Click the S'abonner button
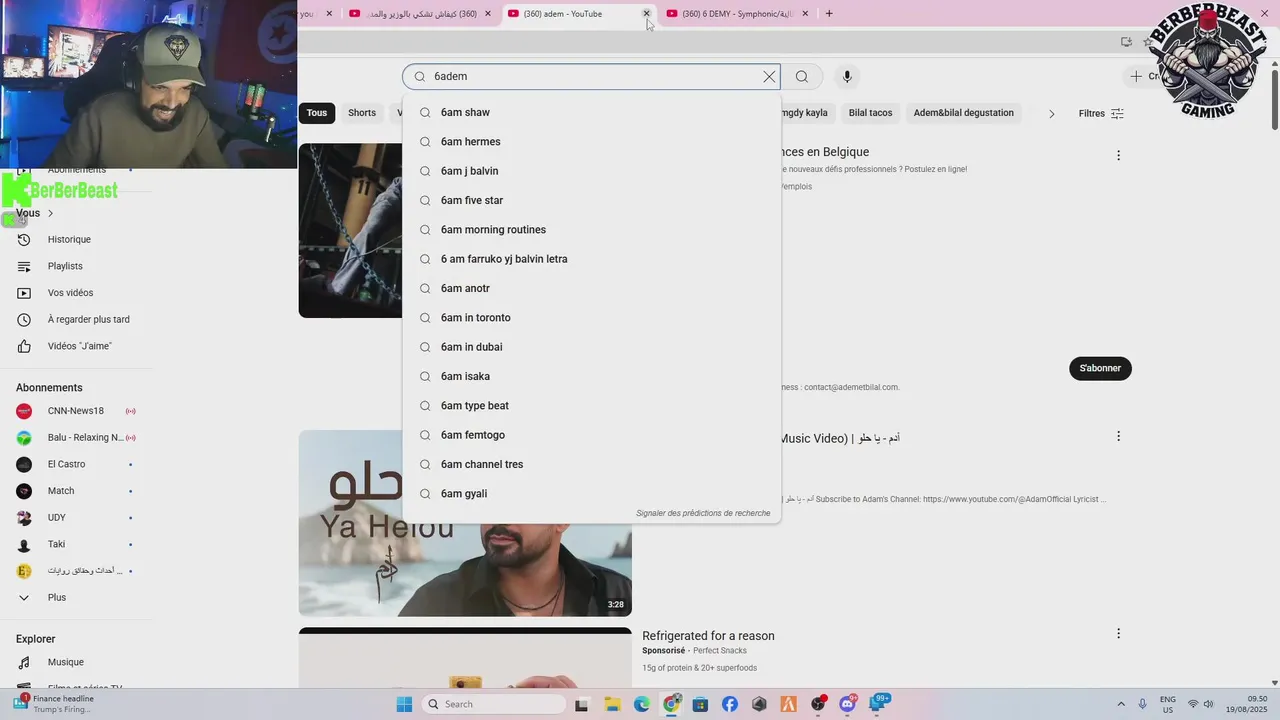This screenshot has width=1280, height=720. pos(1100,368)
